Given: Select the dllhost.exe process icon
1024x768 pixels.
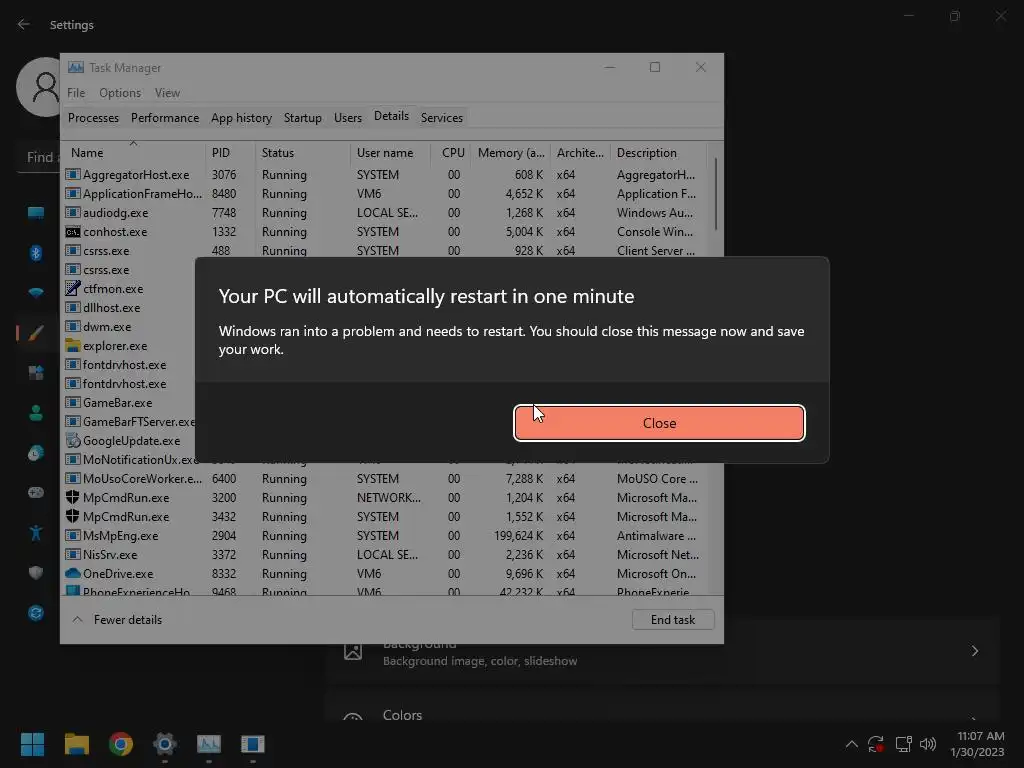Looking at the screenshot, I should [x=72, y=308].
